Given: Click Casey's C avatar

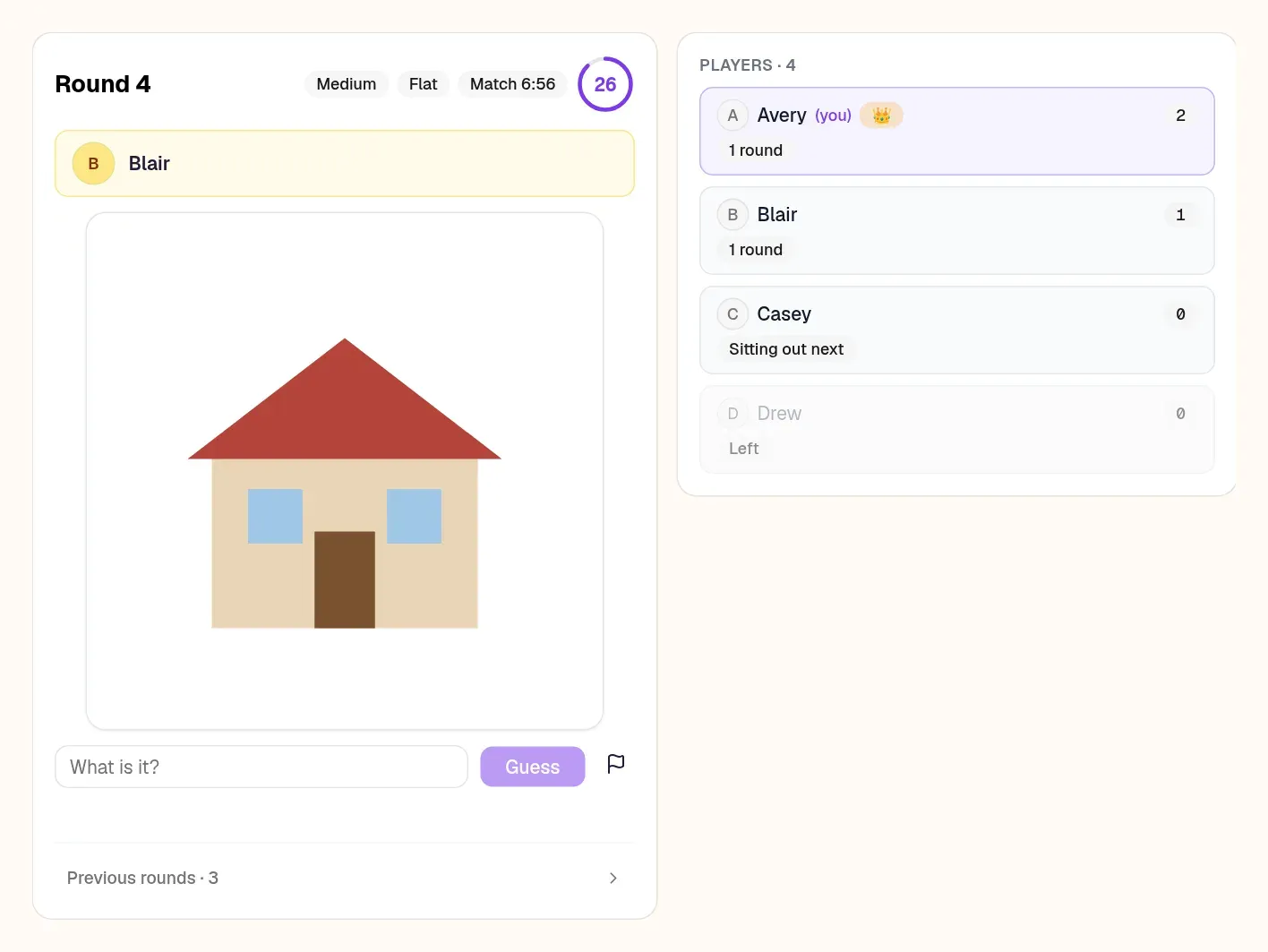Looking at the screenshot, I should [733, 314].
